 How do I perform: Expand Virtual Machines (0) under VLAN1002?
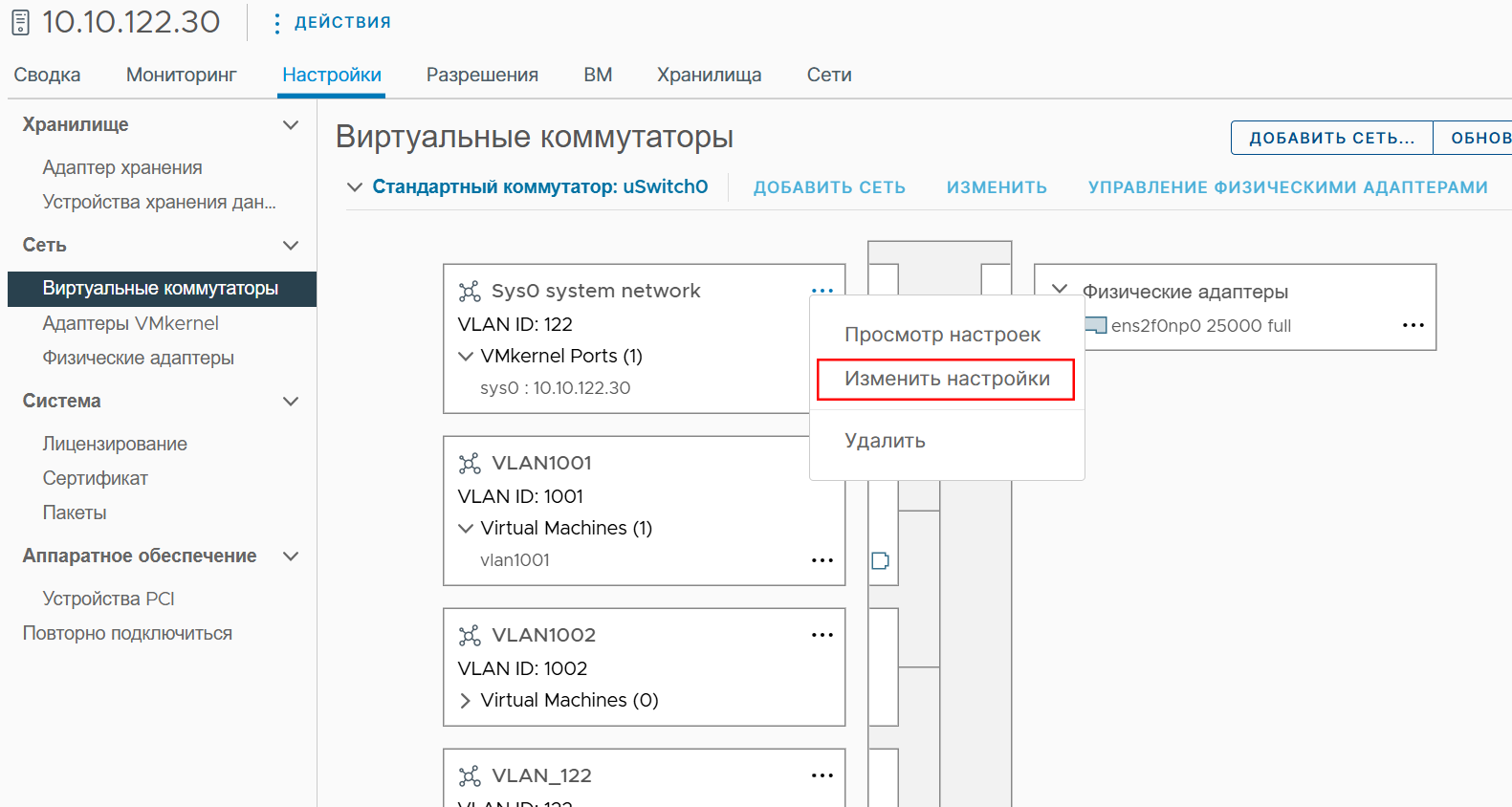pyautogui.click(x=466, y=701)
